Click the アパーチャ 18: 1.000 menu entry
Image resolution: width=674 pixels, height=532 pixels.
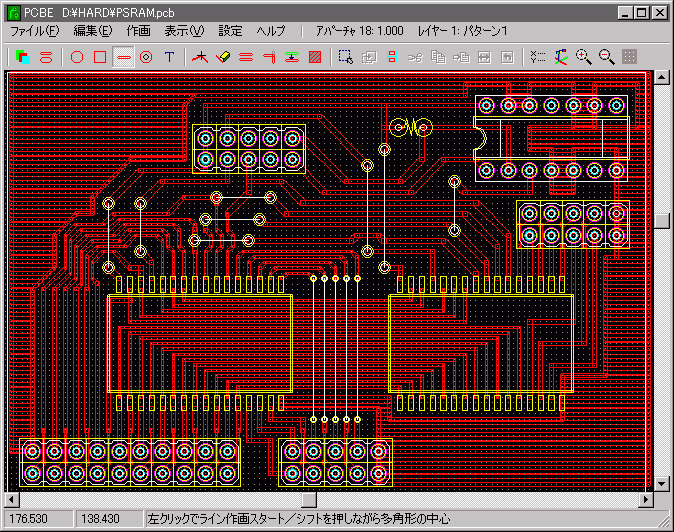(x=360, y=31)
